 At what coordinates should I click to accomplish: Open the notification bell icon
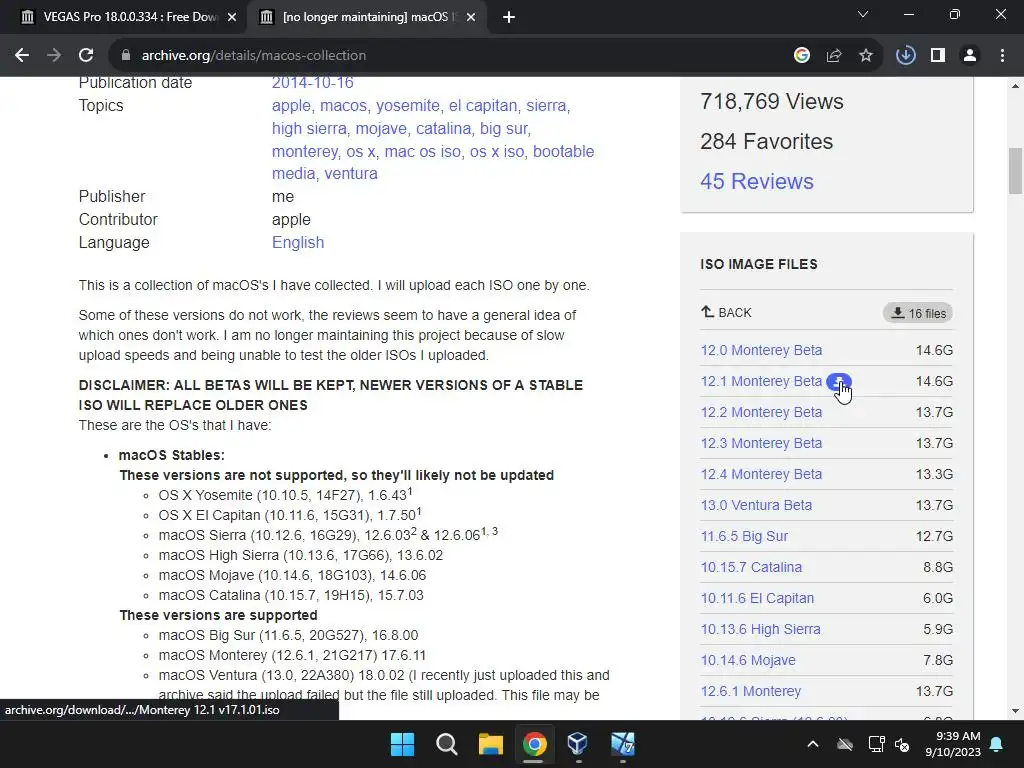(x=997, y=744)
